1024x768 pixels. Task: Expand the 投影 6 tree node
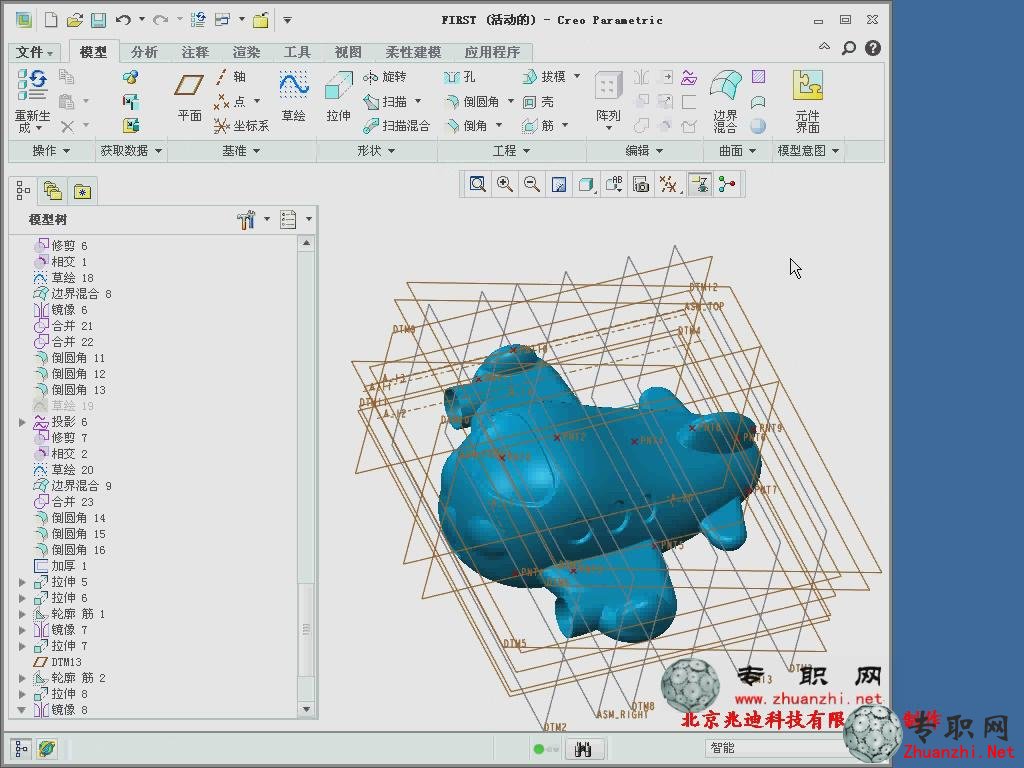(x=22, y=423)
